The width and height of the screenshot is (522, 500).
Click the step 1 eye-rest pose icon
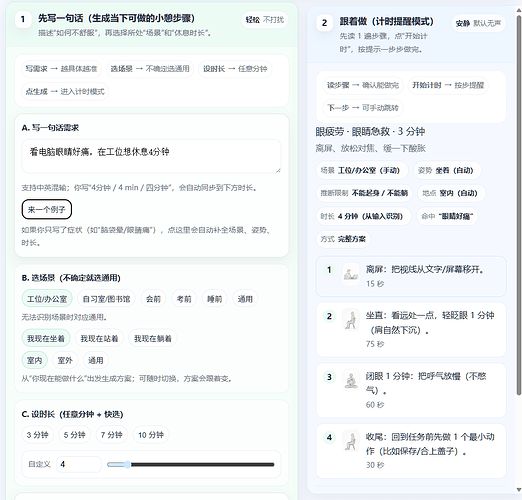(351, 274)
